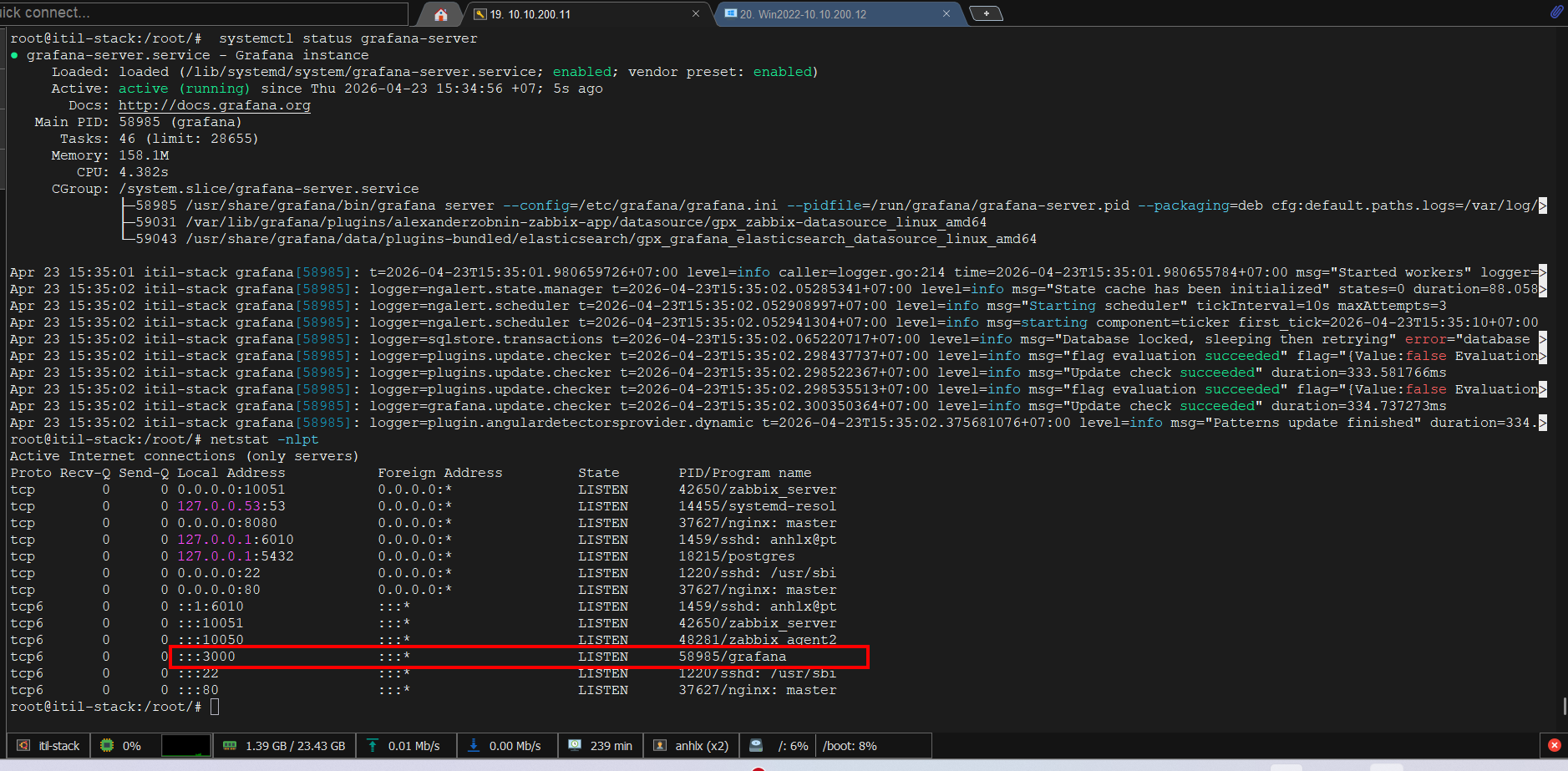Click the Quick connect input field
This screenshot has width=1568, height=771.
(x=200, y=13)
